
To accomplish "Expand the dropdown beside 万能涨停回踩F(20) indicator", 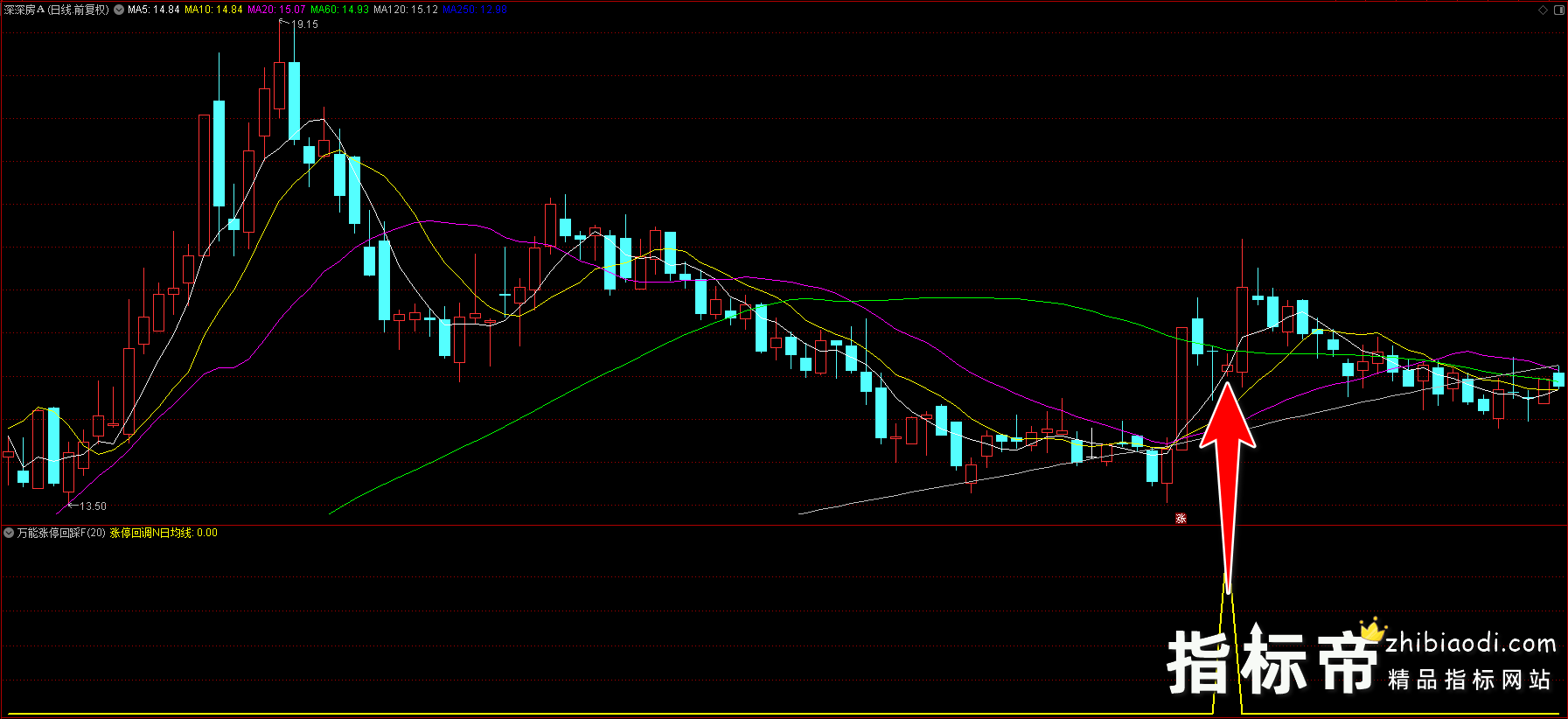I will pyautogui.click(x=9, y=533).
